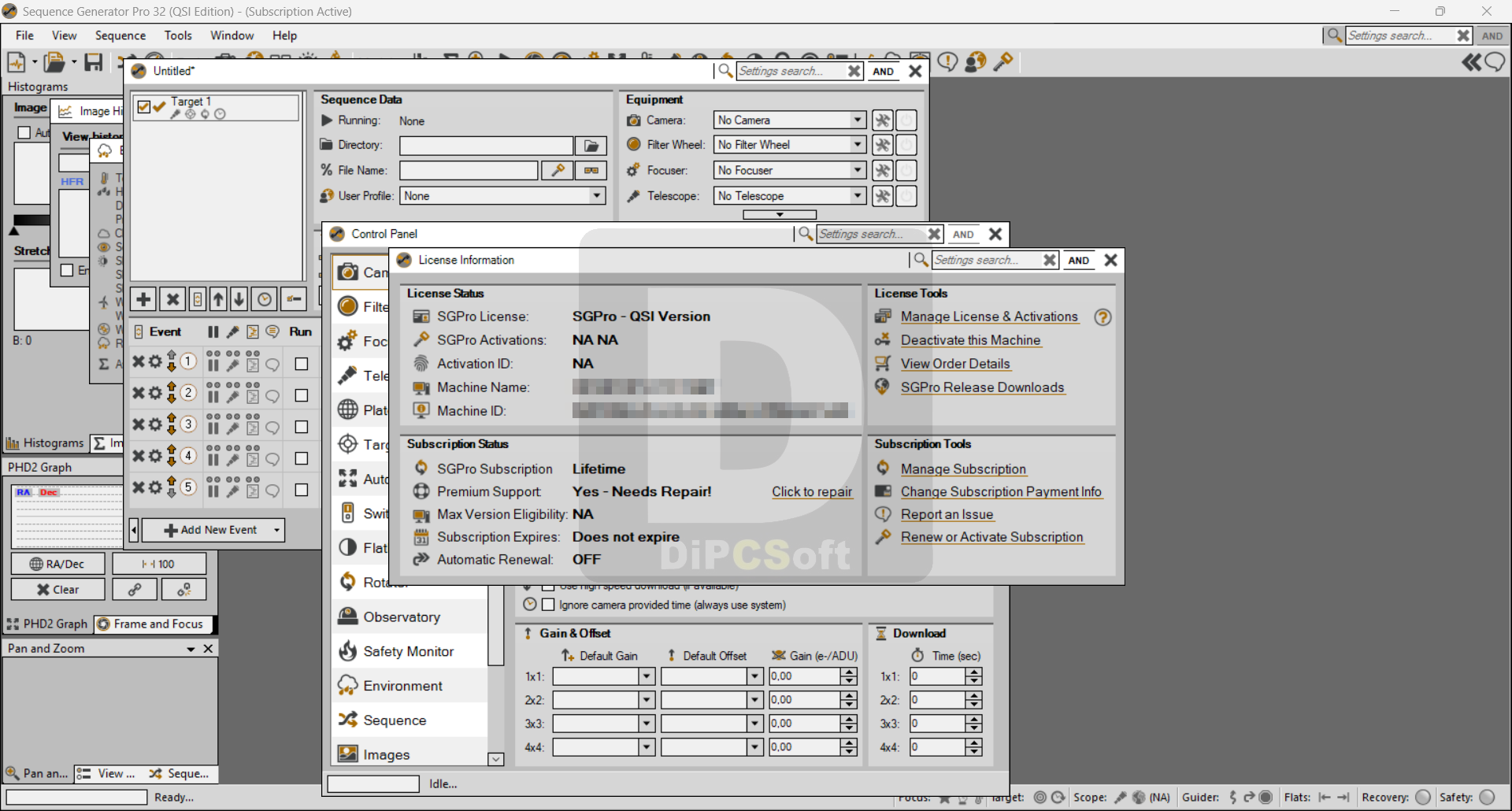Increase the 1x1 Gain e-/ADU stepper
This screenshot has height=811, width=1512.
[x=848, y=672]
